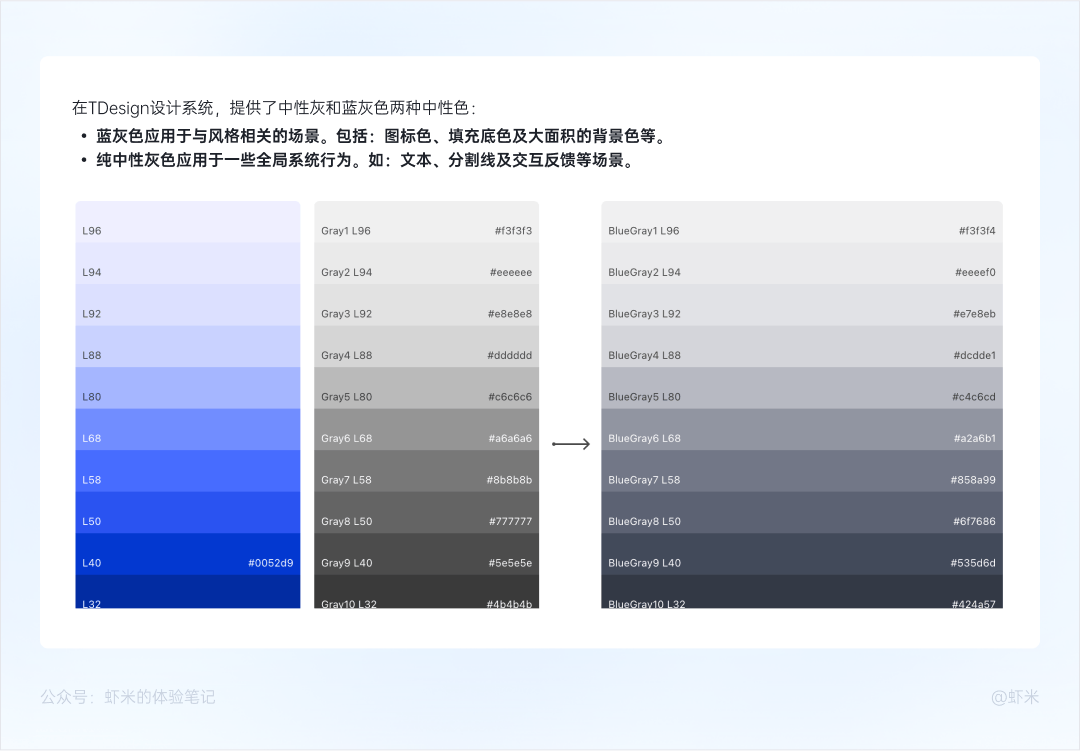Select the L96 lightest blue swatch
1080x751 pixels.
tap(187, 222)
